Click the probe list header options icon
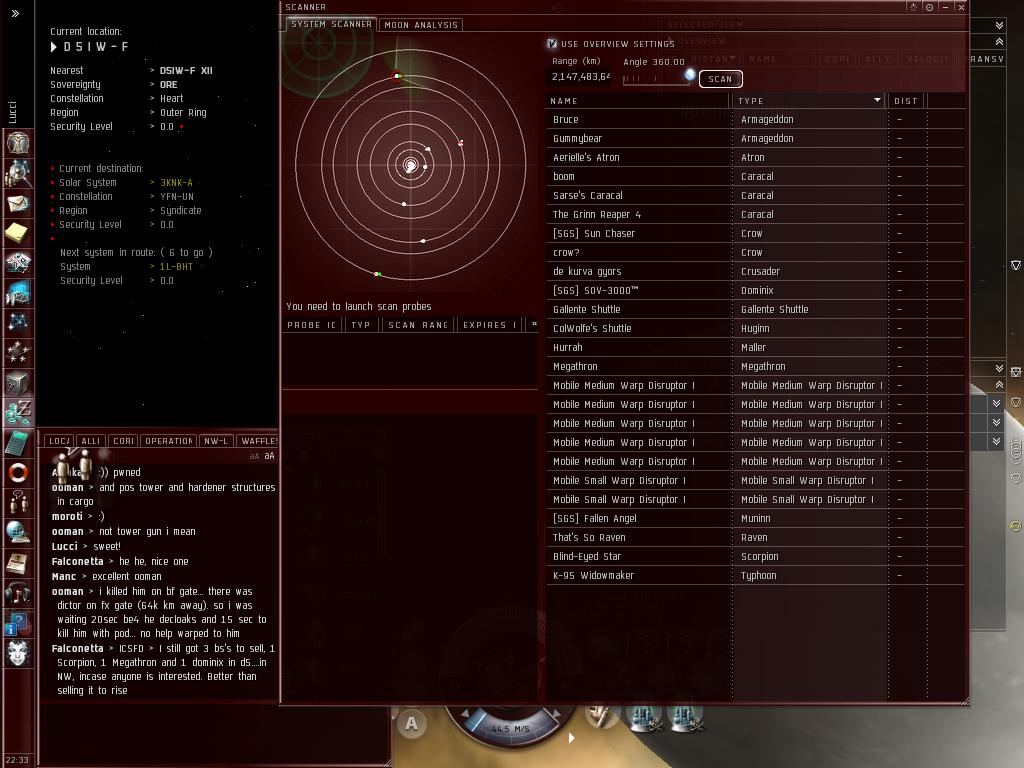1024x768 pixels. (534, 324)
